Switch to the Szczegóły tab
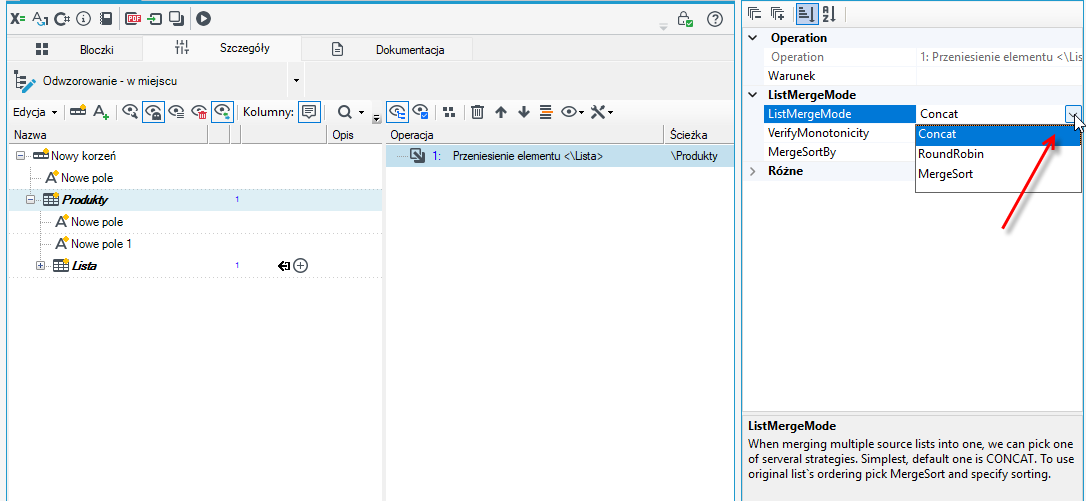The height and width of the screenshot is (501, 1086). point(222,49)
